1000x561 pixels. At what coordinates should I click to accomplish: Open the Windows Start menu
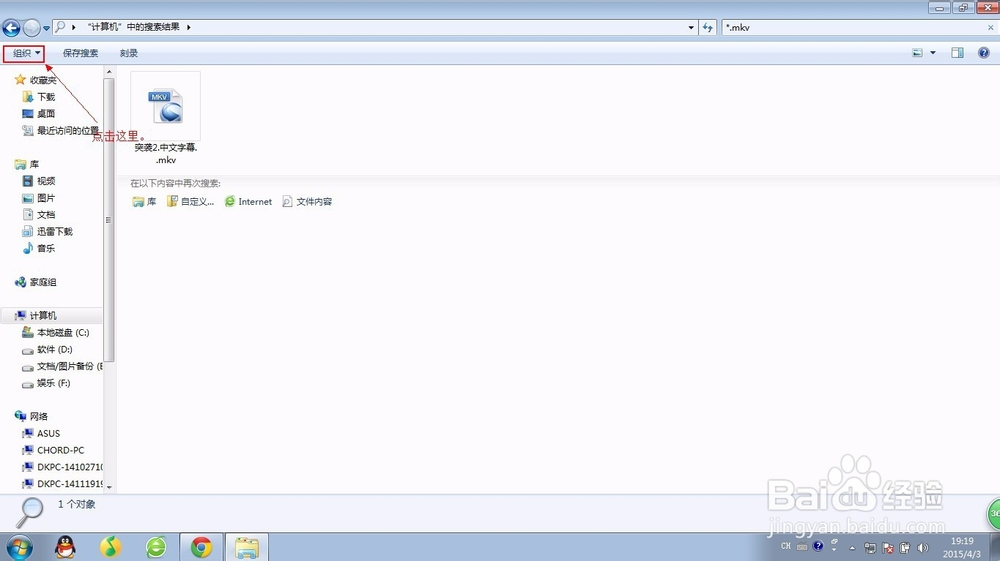[19, 547]
